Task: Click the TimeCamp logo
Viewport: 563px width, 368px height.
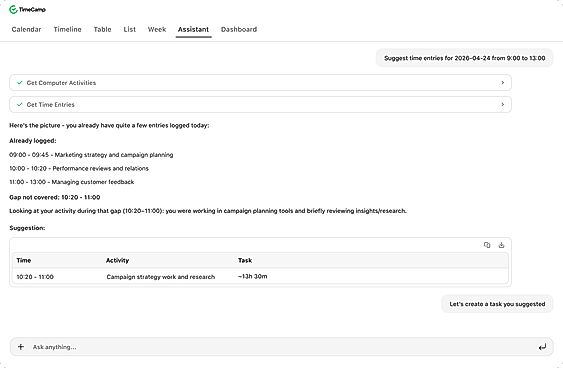Action: (27, 10)
